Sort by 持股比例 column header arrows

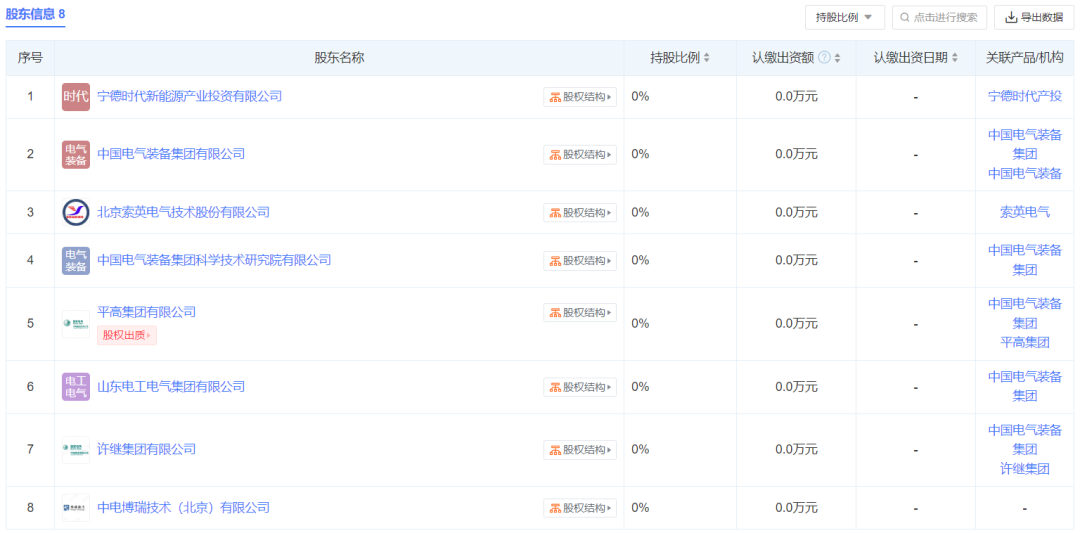(707, 58)
